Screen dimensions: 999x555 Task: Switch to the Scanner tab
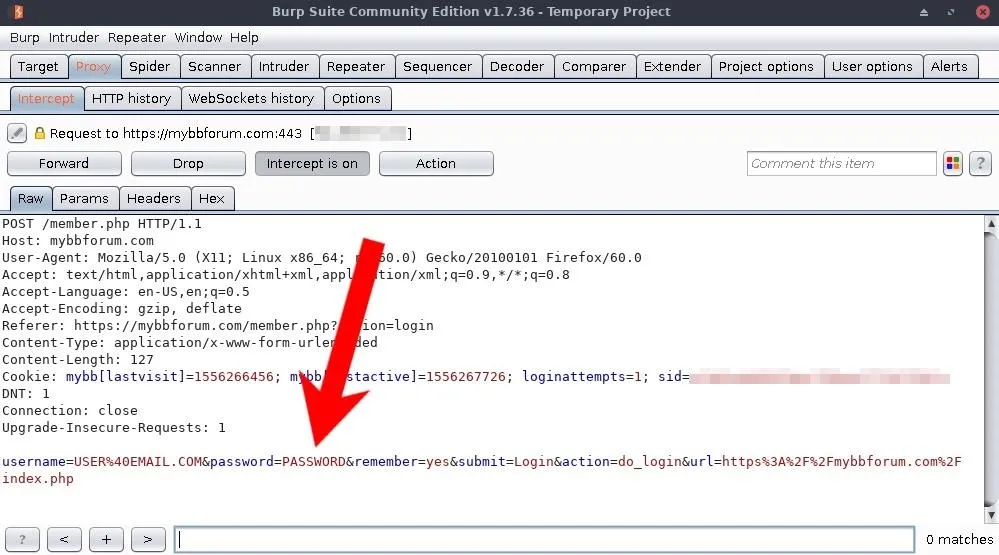tap(215, 66)
